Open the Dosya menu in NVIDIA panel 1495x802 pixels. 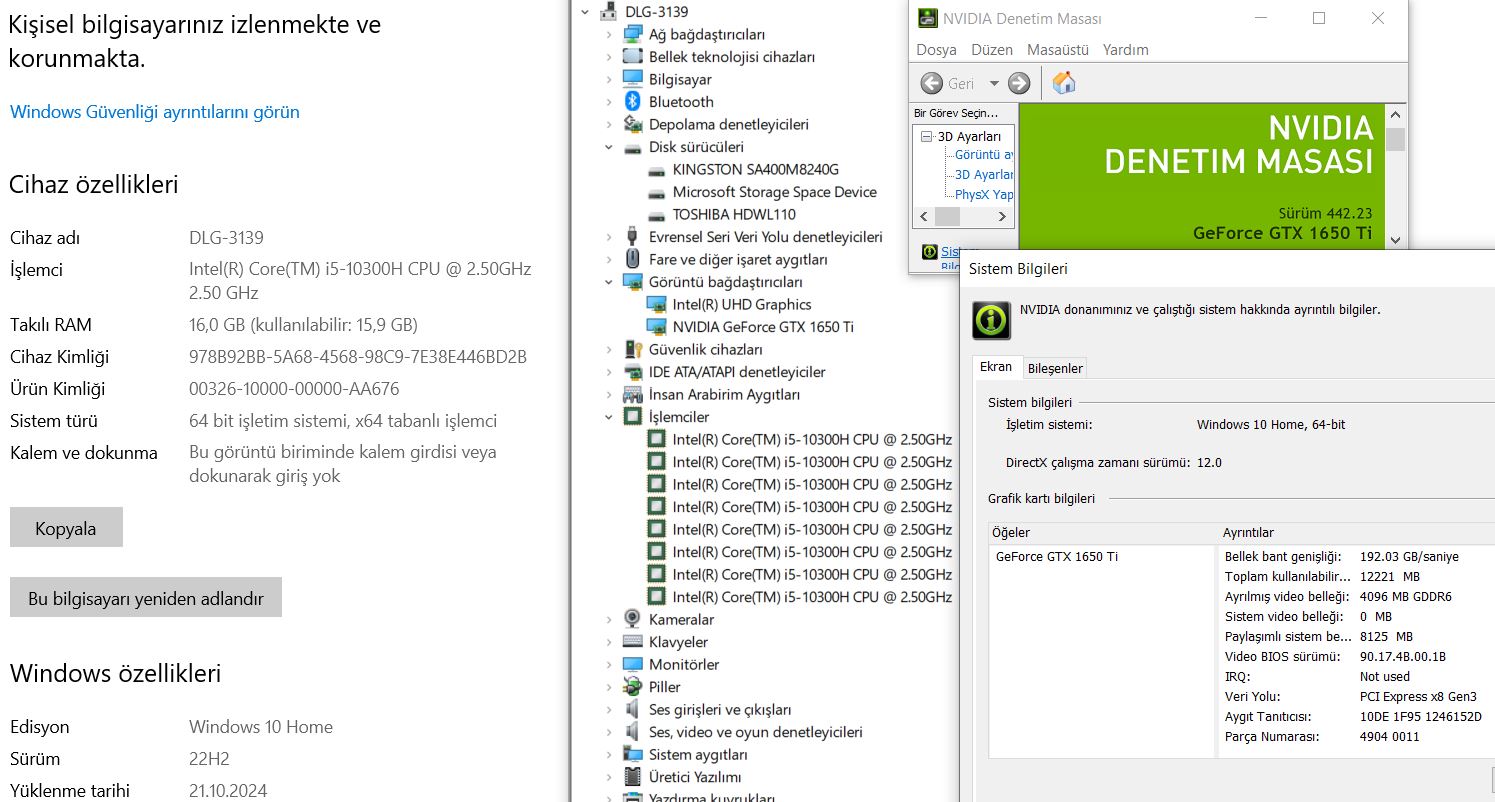point(936,50)
